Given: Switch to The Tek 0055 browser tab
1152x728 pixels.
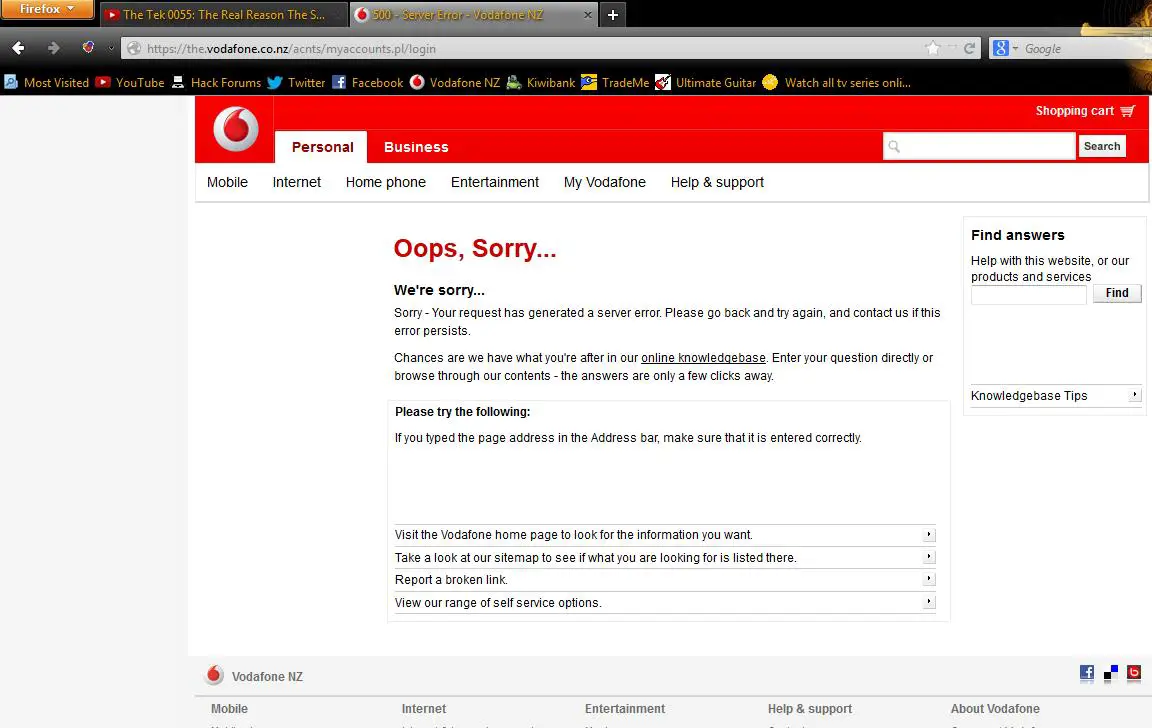Looking at the screenshot, I should (x=223, y=15).
